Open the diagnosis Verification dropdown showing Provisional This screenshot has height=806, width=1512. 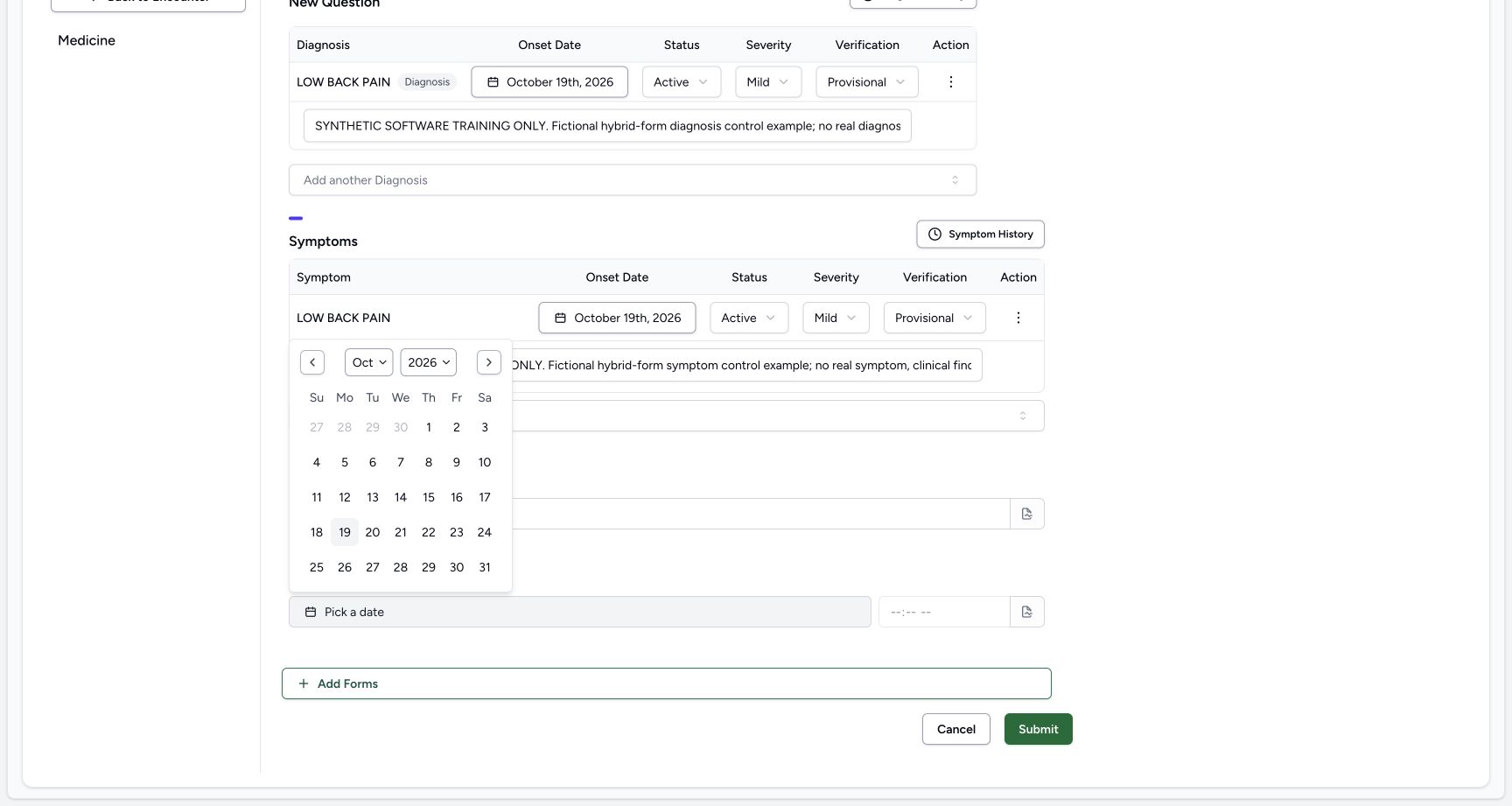pos(867,82)
